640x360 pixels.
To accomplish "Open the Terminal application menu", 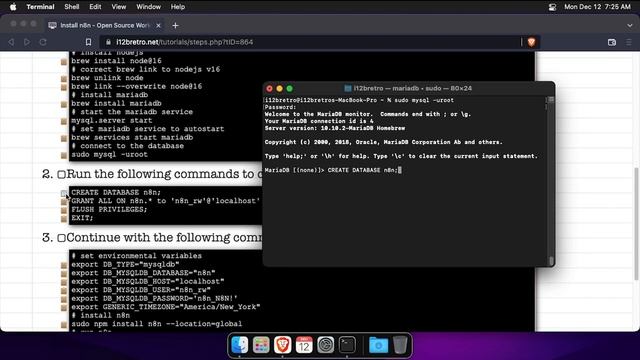I will (40, 7).
